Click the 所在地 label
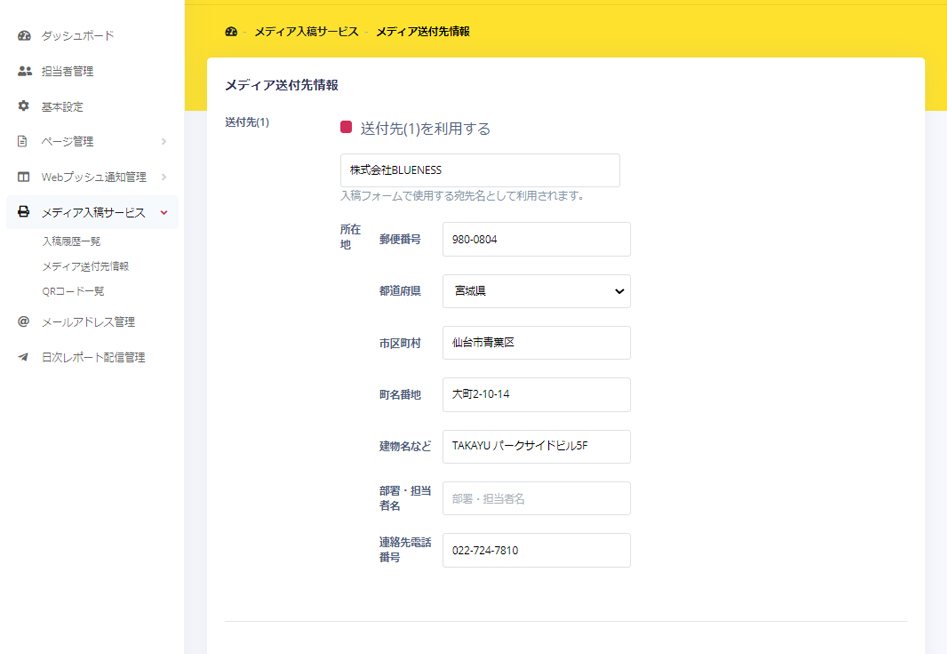The height and width of the screenshot is (654, 947). (x=350, y=237)
